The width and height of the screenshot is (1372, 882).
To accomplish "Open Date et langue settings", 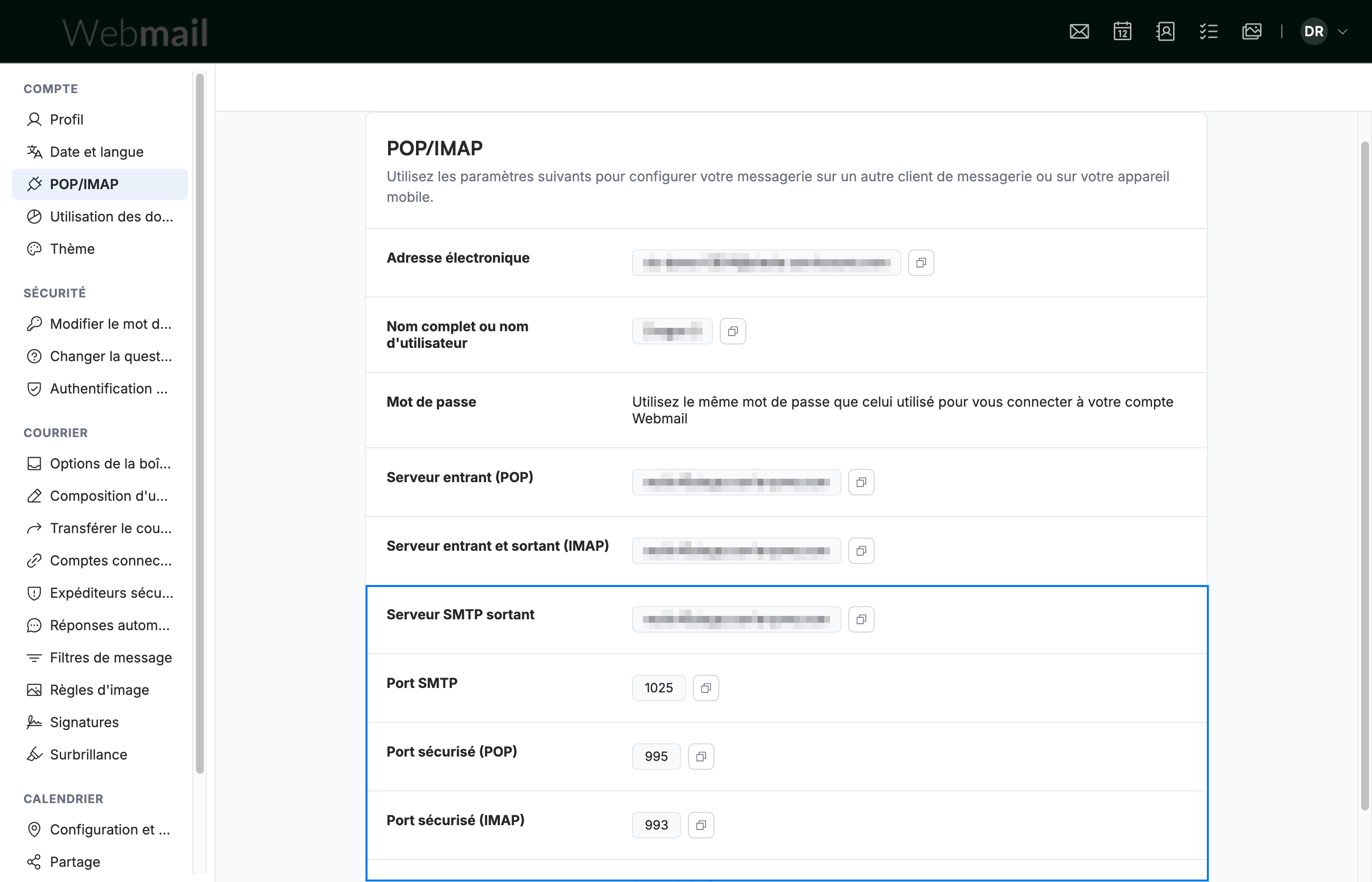I will [99, 152].
